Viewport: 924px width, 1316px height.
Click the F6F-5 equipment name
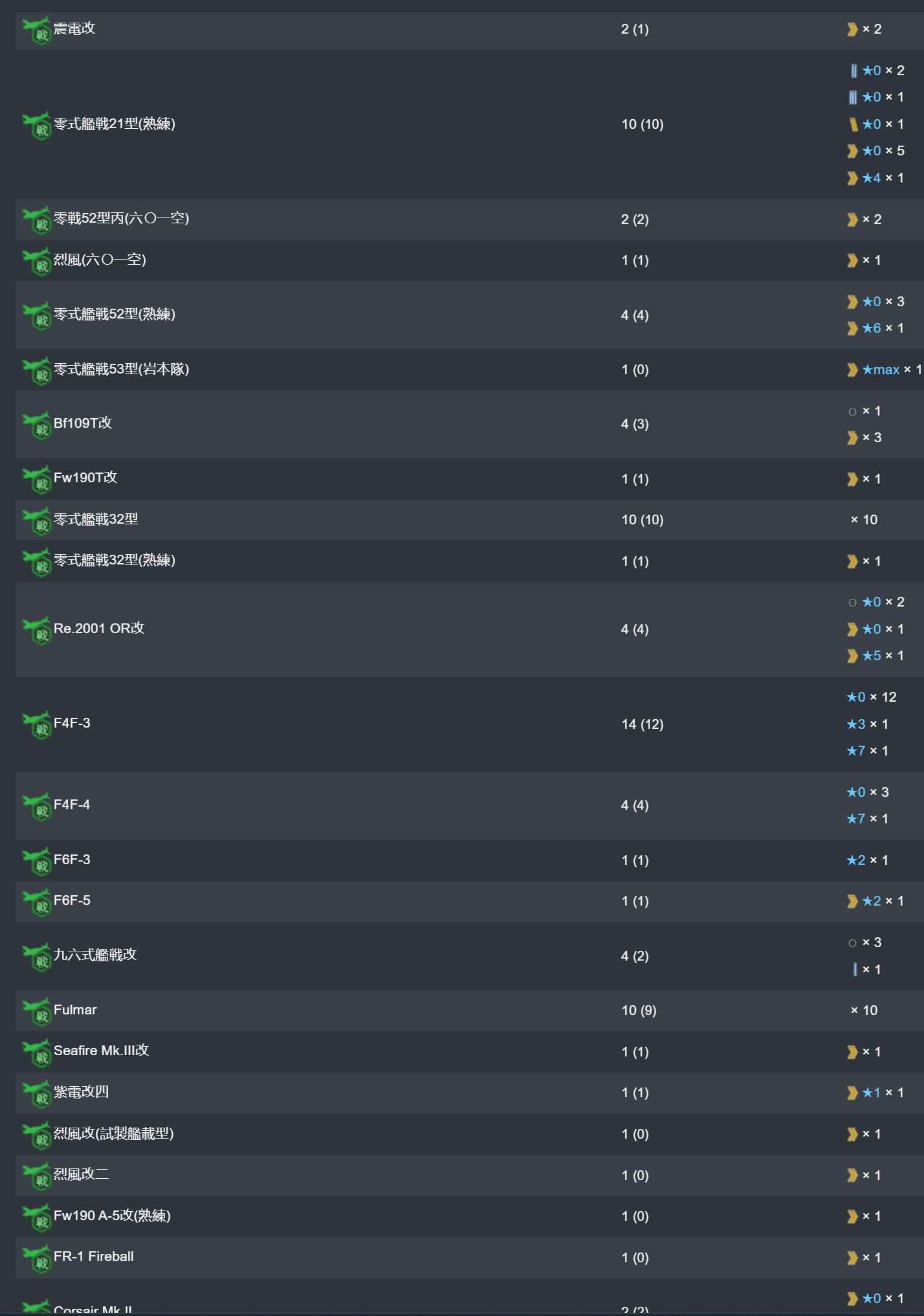coord(72,900)
